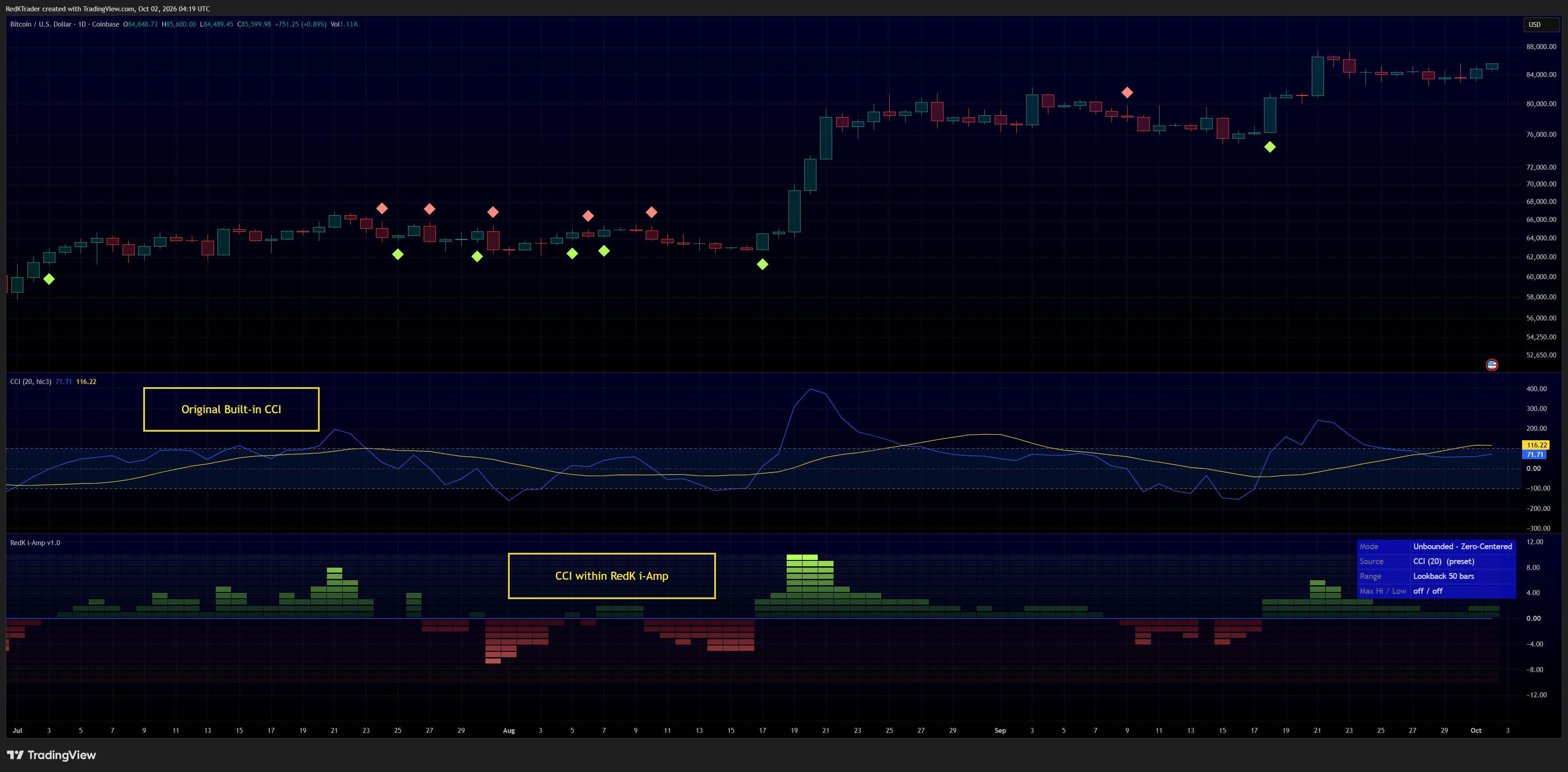
Task: Click 'CCI (20) (preset)' source cell
Action: coord(1463,561)
